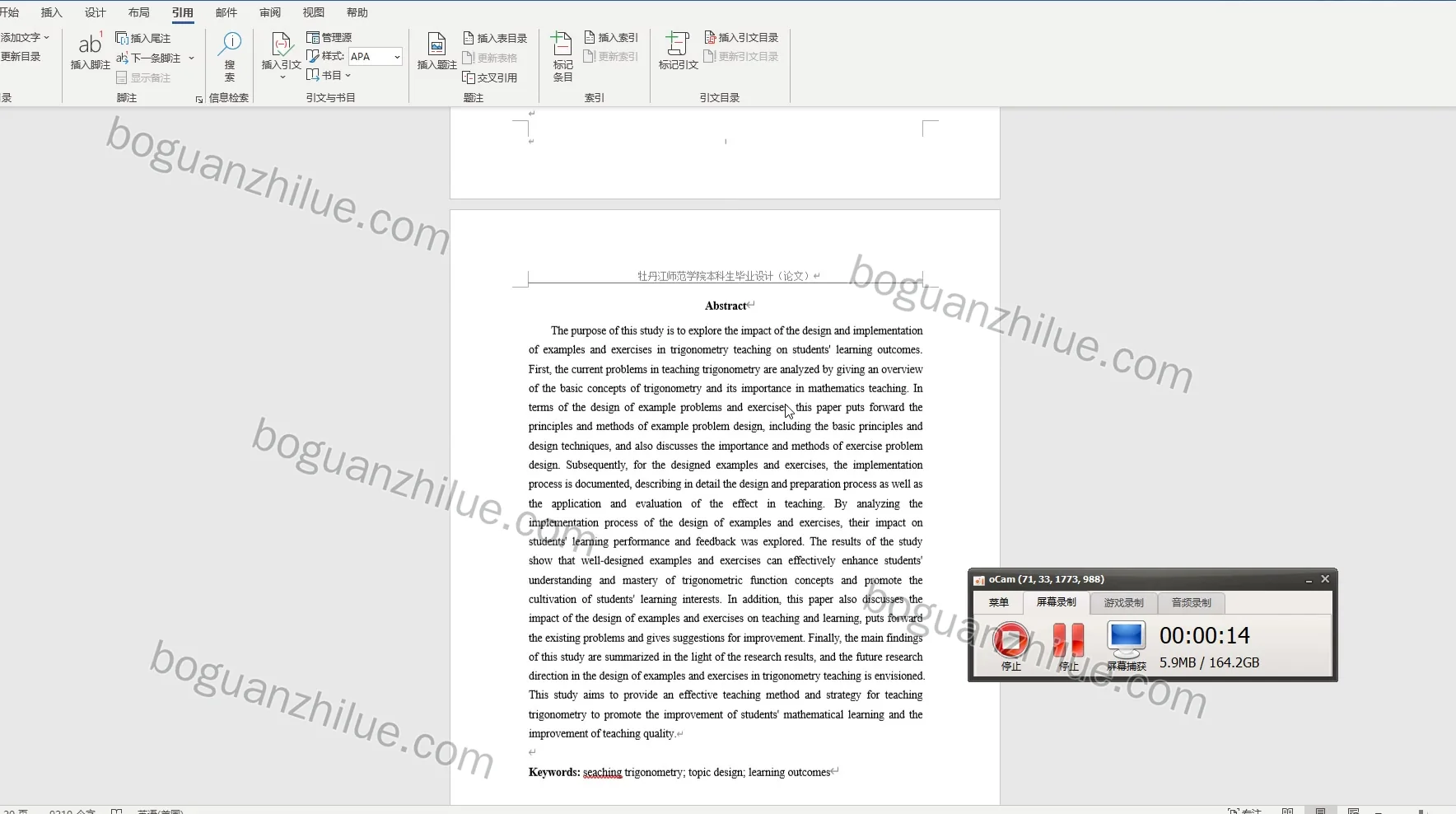Select oCam Screen Recording tab
Image resolution: width=1456 pixels, height=814 pixels.
tap(1057, 602)
